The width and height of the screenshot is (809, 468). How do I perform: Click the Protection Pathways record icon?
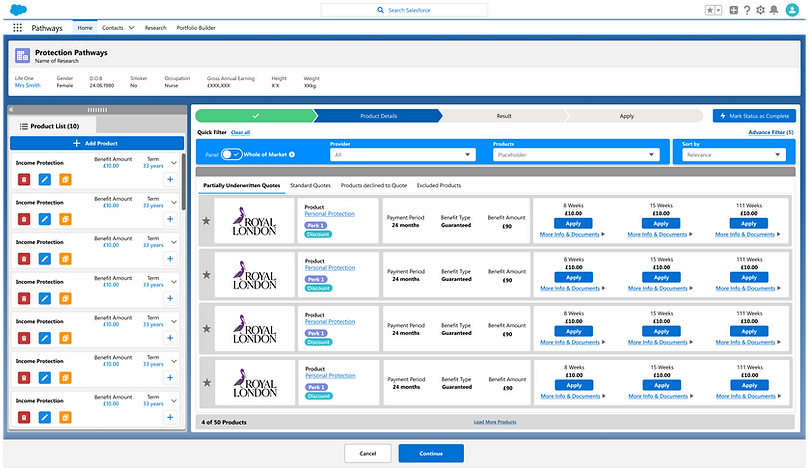click(22, 56)
